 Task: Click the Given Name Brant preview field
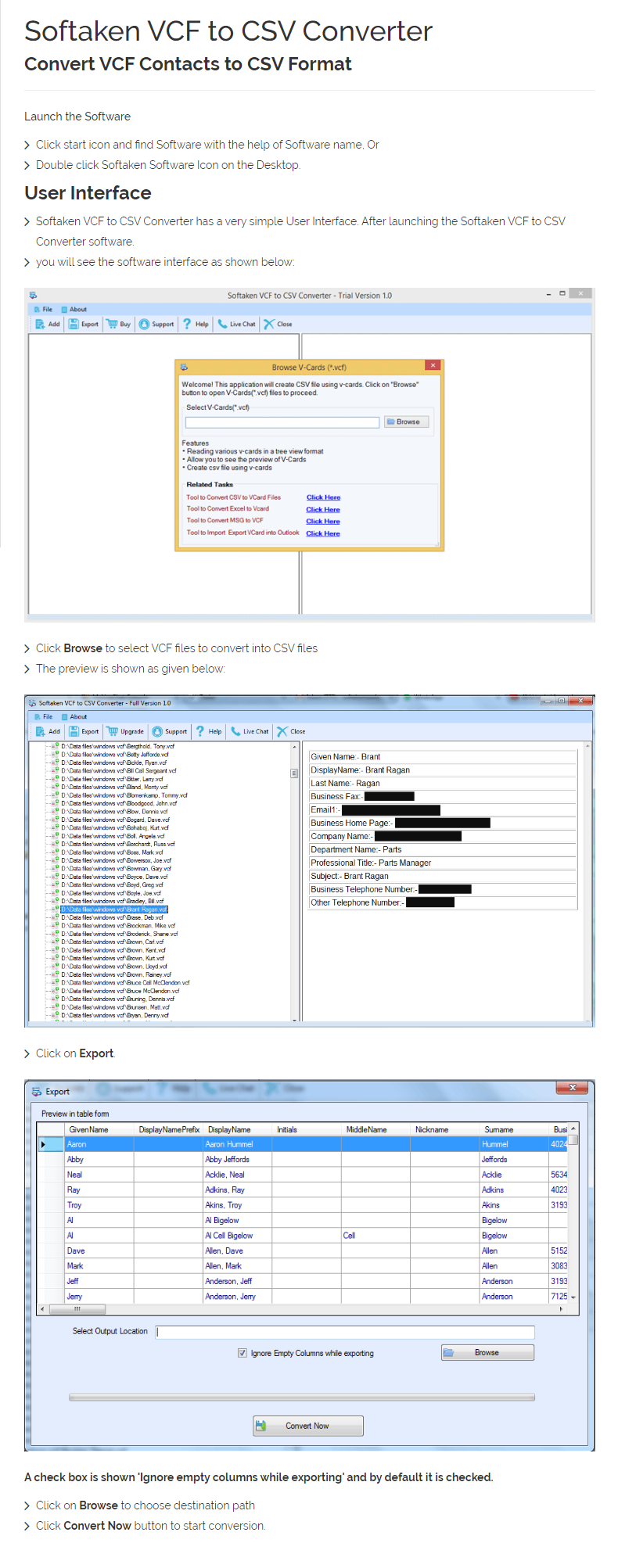[x=443, y=757]
